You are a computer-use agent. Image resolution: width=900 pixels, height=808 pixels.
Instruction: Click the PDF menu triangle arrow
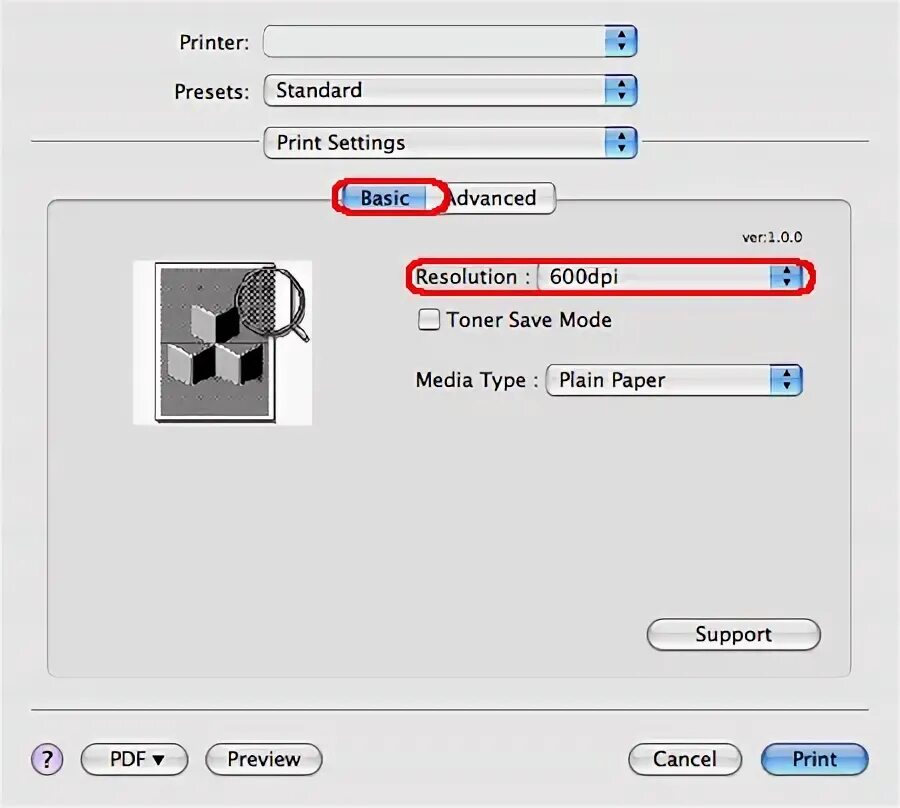pos(158,760)
